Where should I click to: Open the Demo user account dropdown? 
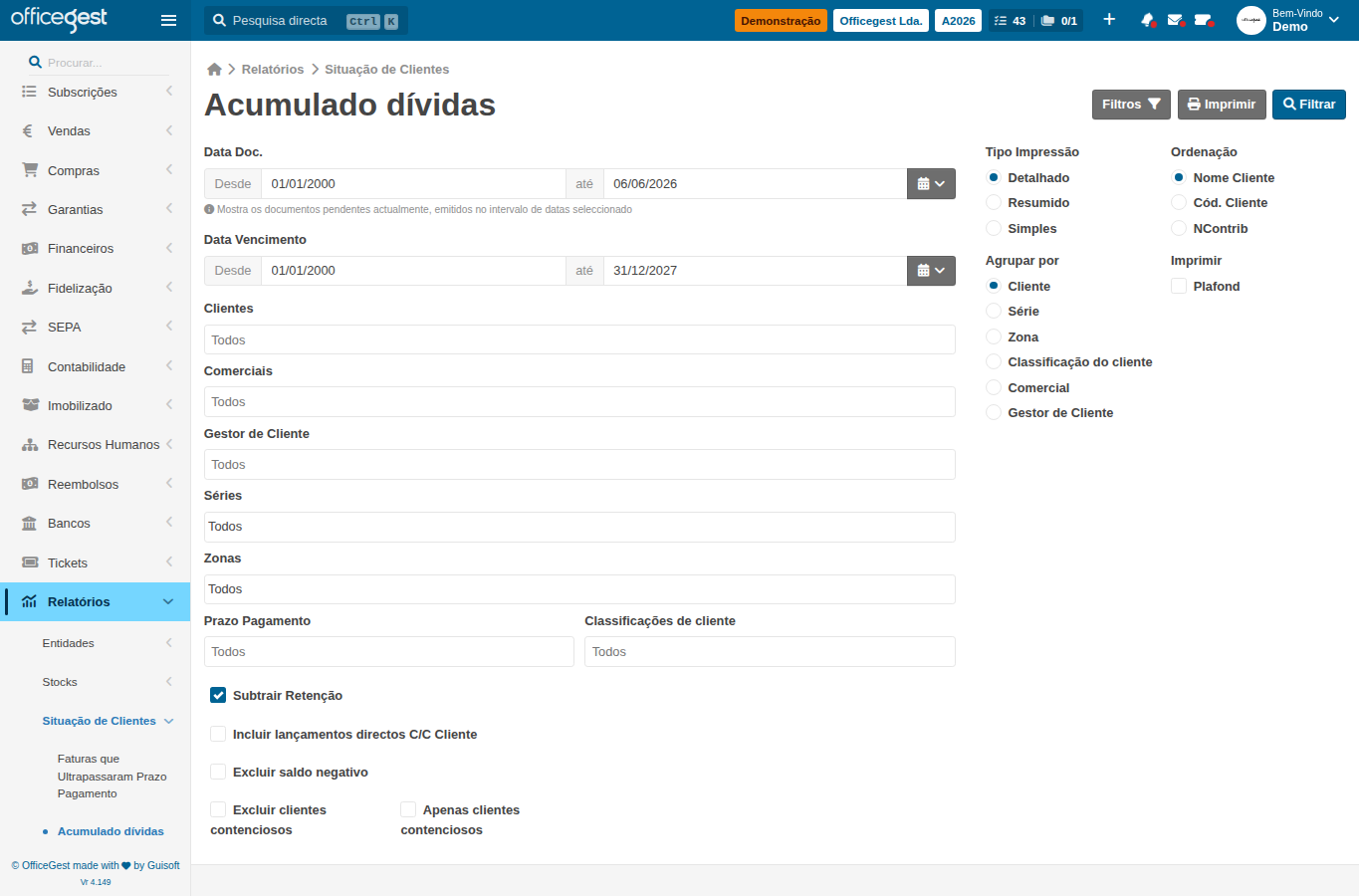[x=1288, y=20]
